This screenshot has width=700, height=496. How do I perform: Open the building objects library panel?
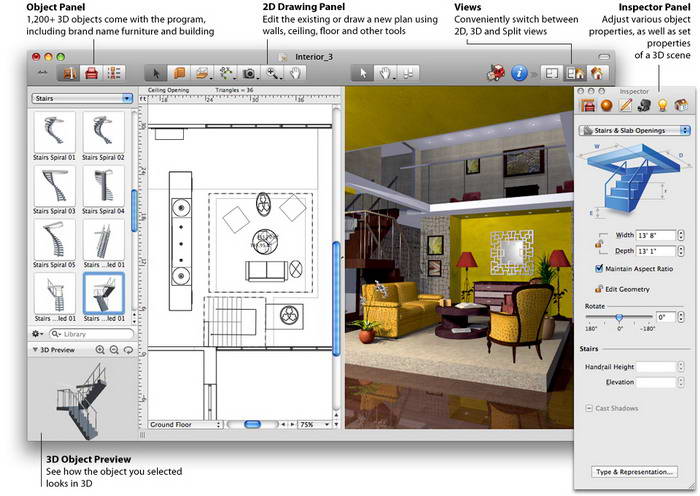click(x=69, y=73)
